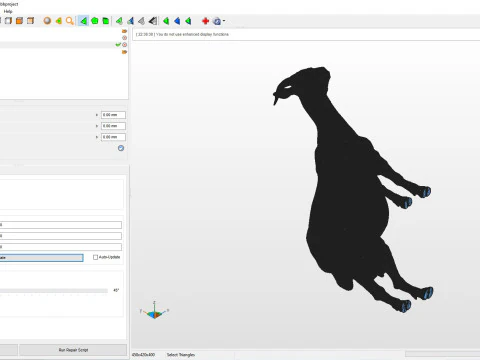Click the lower orange folder icon in tree panel
Image resolution: width=480 pixels, height=360 pixels.
pyautogui.click(x=124, y=52)
